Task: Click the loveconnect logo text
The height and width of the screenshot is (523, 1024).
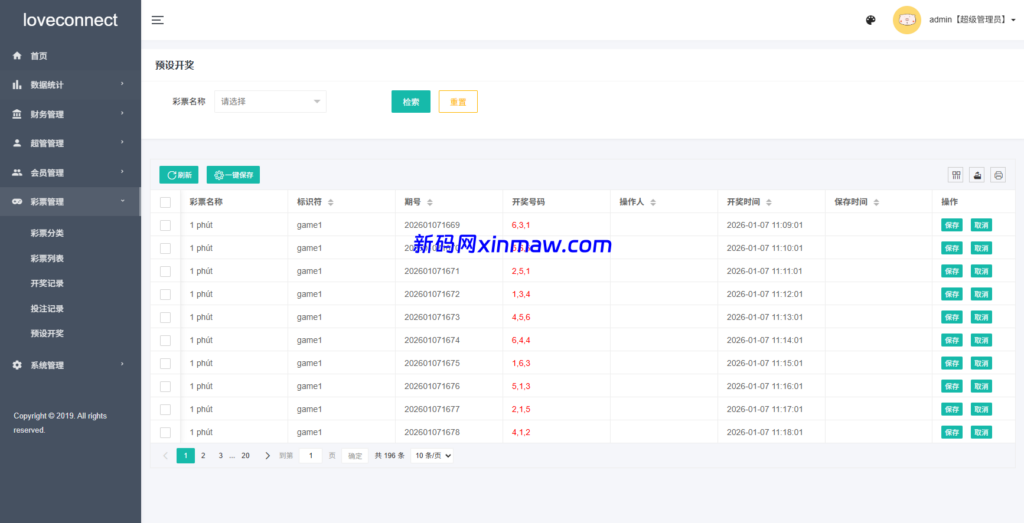Action: point(71,20)
